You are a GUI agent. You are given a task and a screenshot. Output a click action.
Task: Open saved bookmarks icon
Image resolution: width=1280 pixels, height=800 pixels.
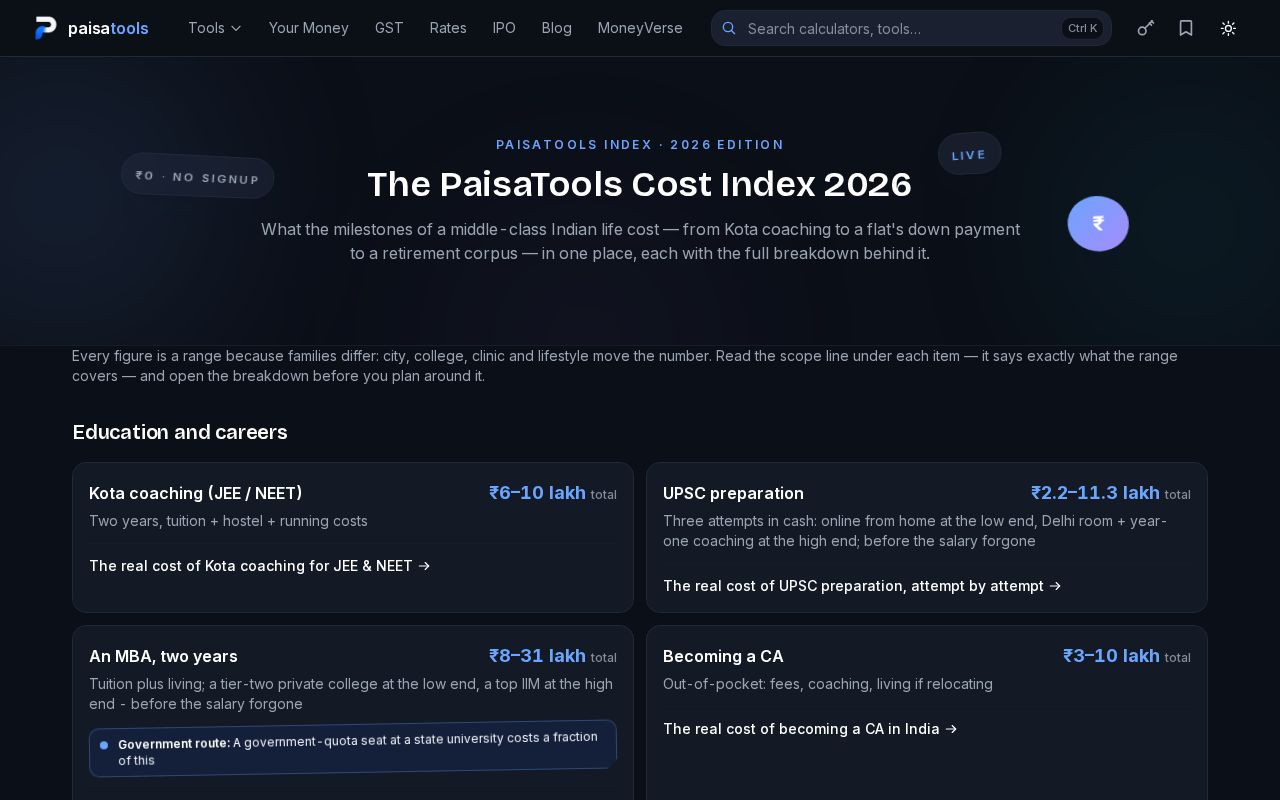tap(1186, 28)
